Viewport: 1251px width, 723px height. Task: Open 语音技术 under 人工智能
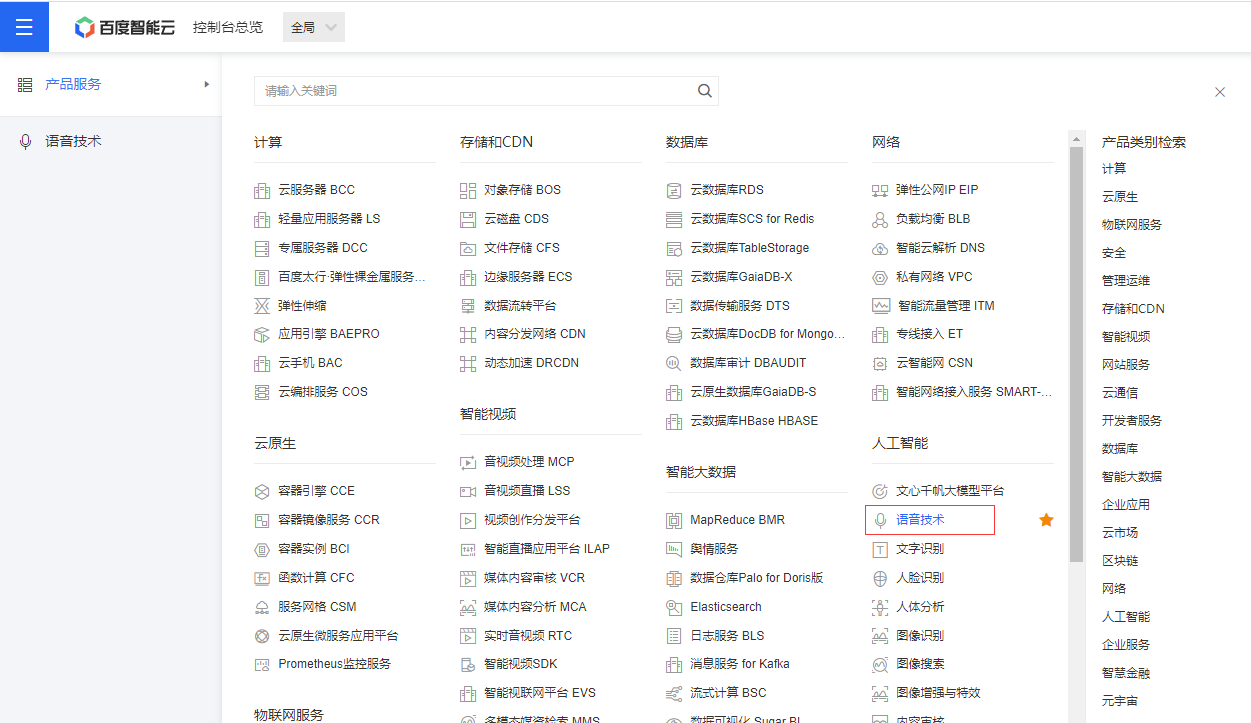tap(920, 520)
